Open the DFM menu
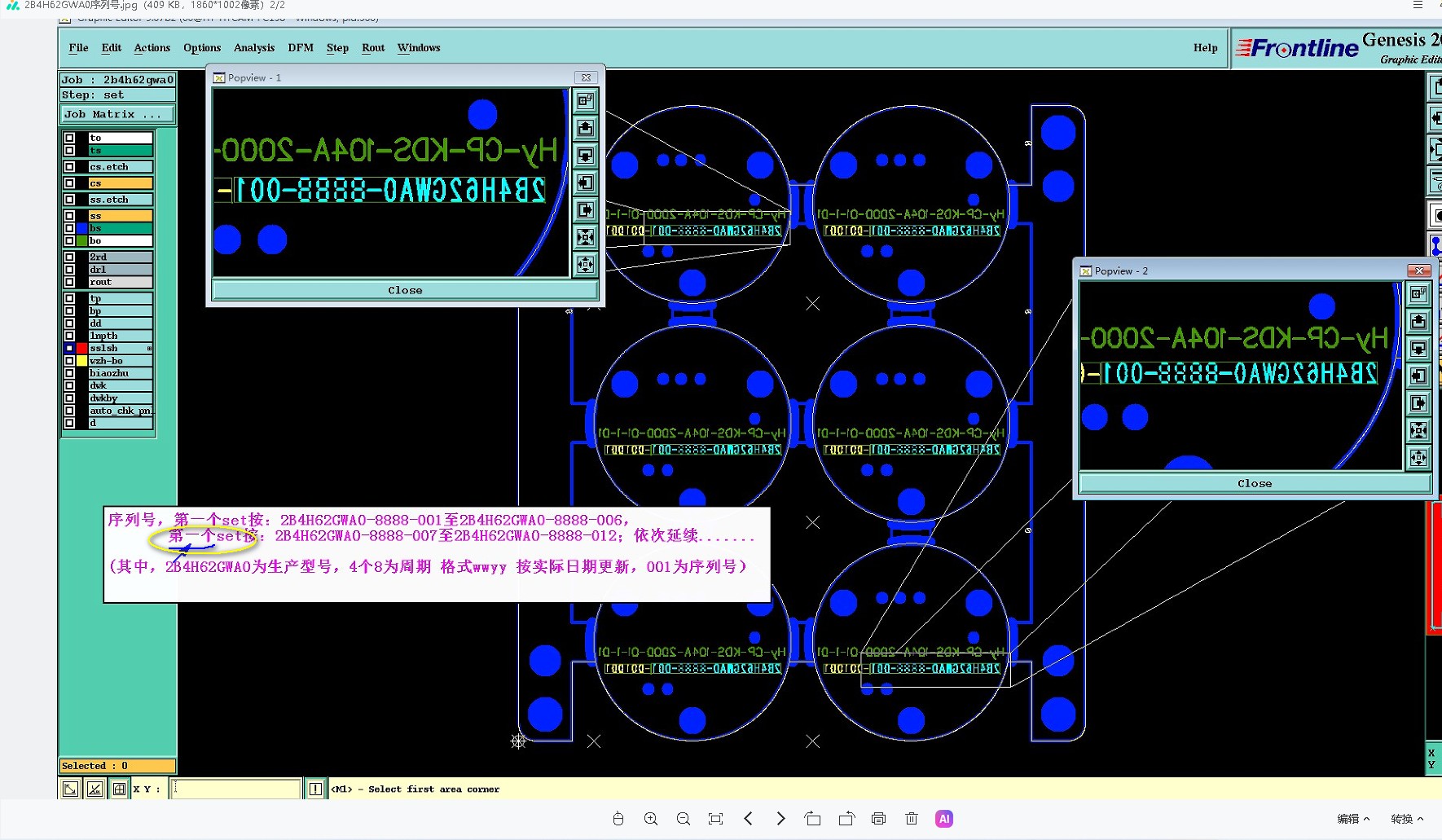Viewport: 1442px width, 840px height. 301,48
